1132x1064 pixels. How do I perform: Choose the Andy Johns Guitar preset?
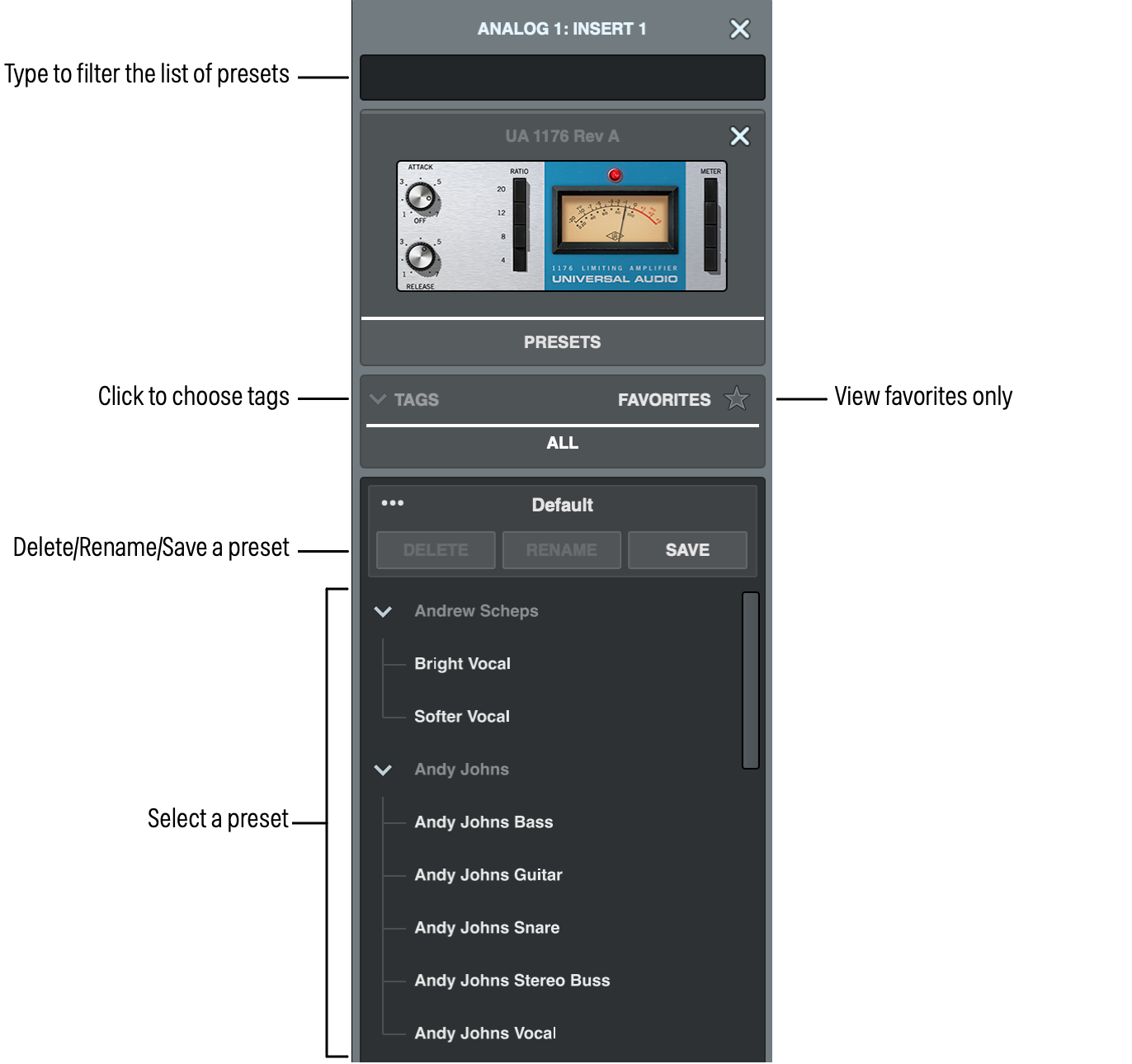point(488,875)
